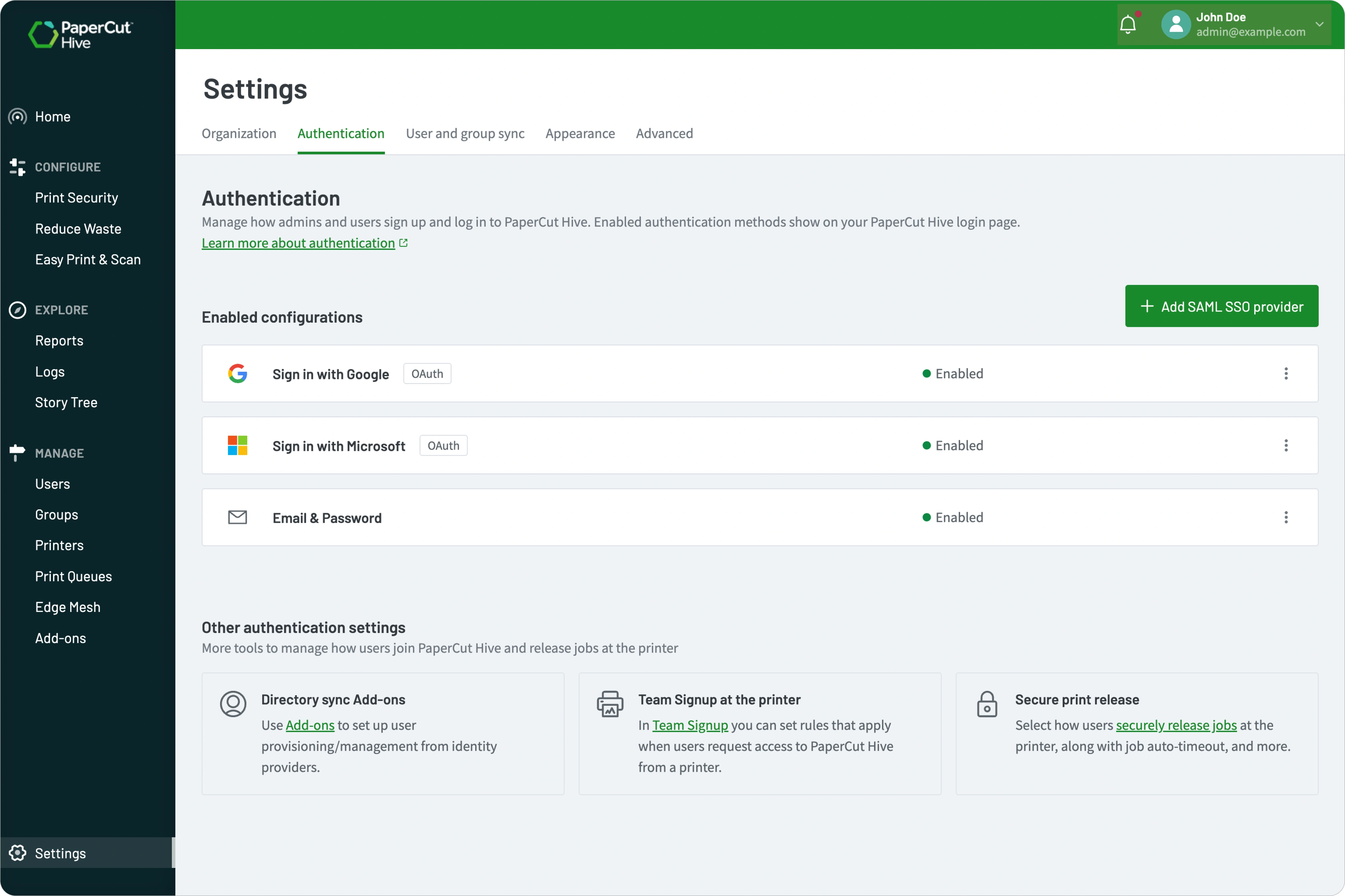Open Reduce Waste page
1345x896 pixels.
(x=78, y=229)
